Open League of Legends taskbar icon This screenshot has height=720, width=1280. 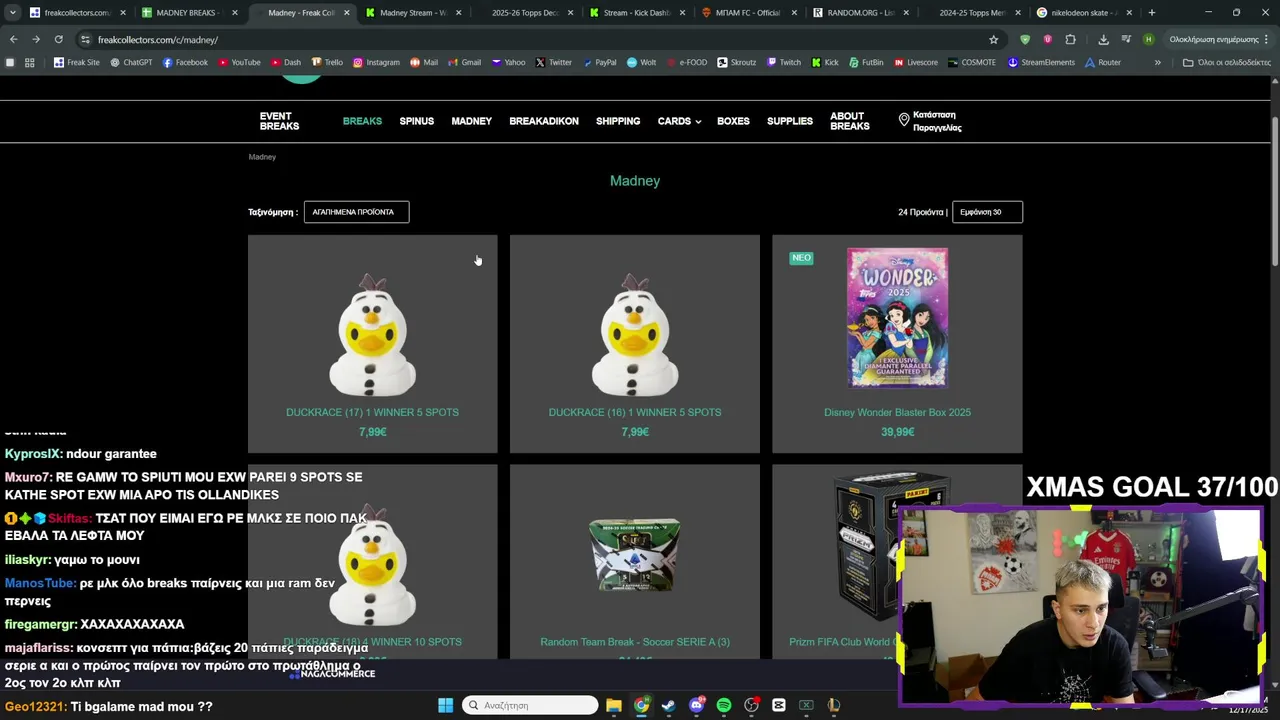point(834,705)
